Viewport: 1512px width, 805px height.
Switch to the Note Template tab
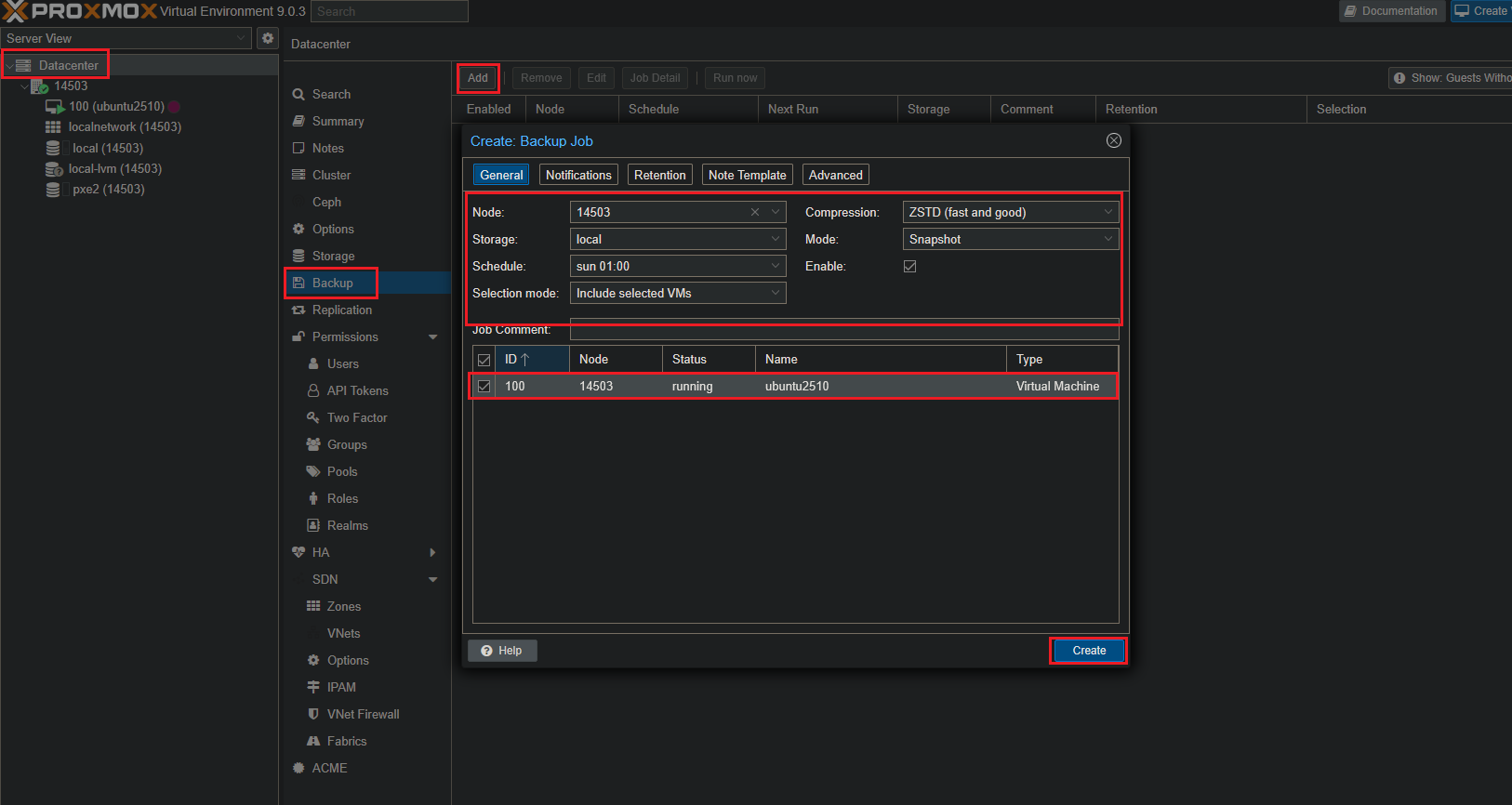pos(747,175)
